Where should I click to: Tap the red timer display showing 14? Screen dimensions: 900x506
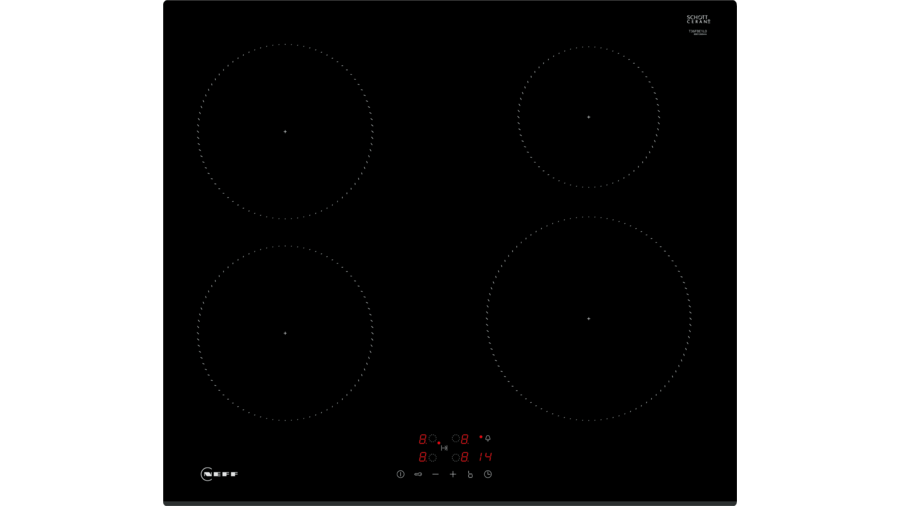point(485,457)
